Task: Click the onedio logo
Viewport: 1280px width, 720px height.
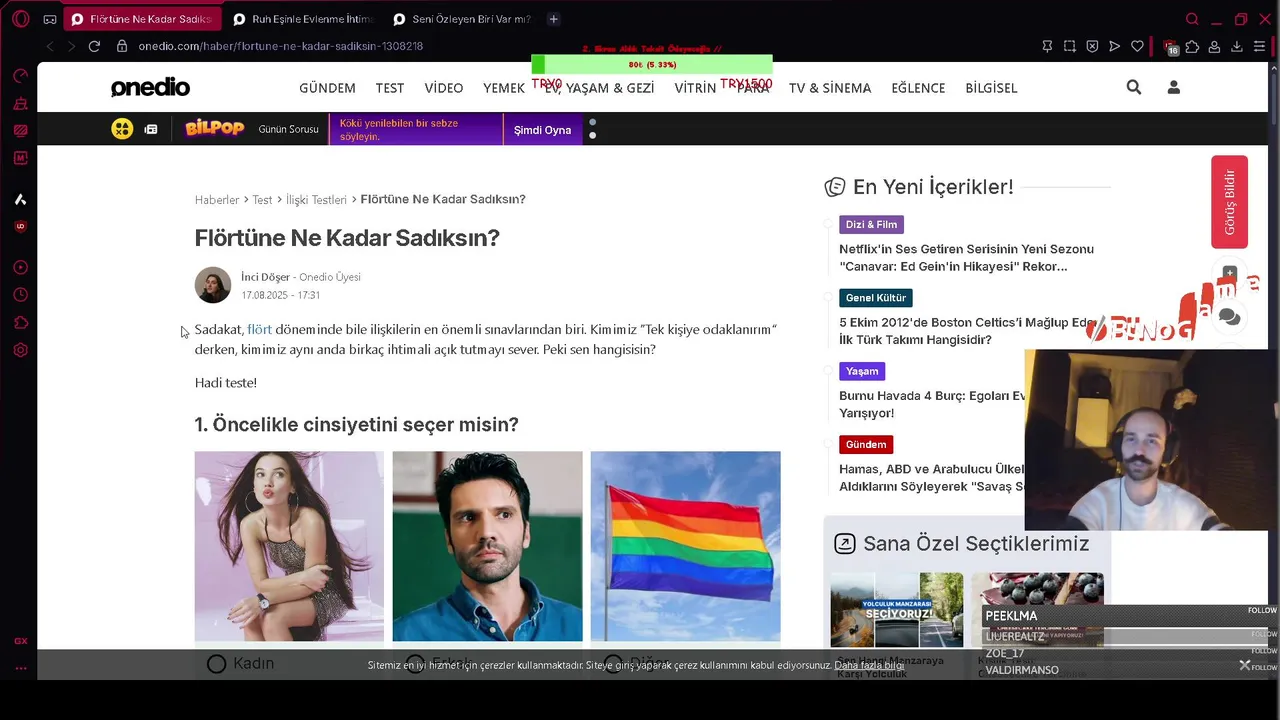Action: [x=150, y=88]
